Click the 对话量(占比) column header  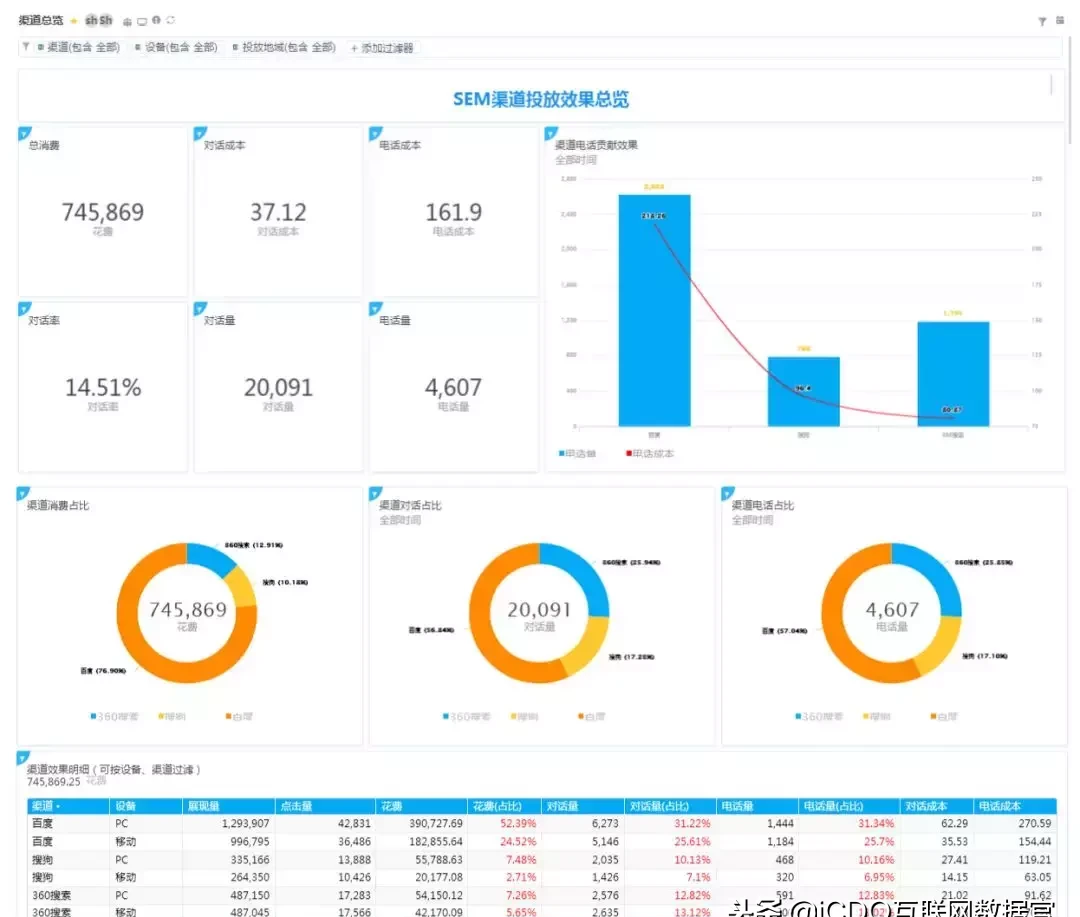point(669,806)
